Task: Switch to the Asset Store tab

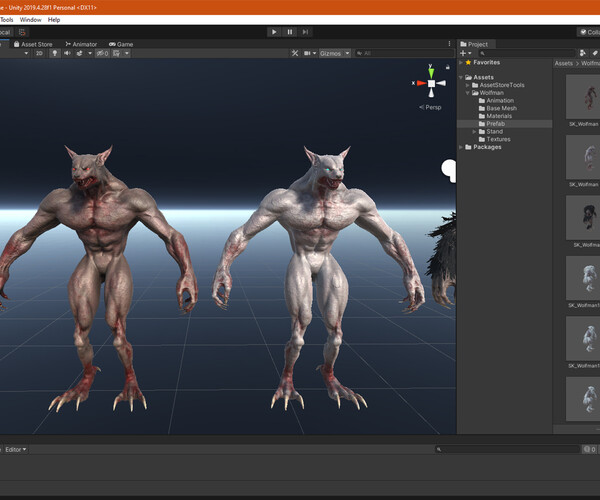Action: [33, 44]
